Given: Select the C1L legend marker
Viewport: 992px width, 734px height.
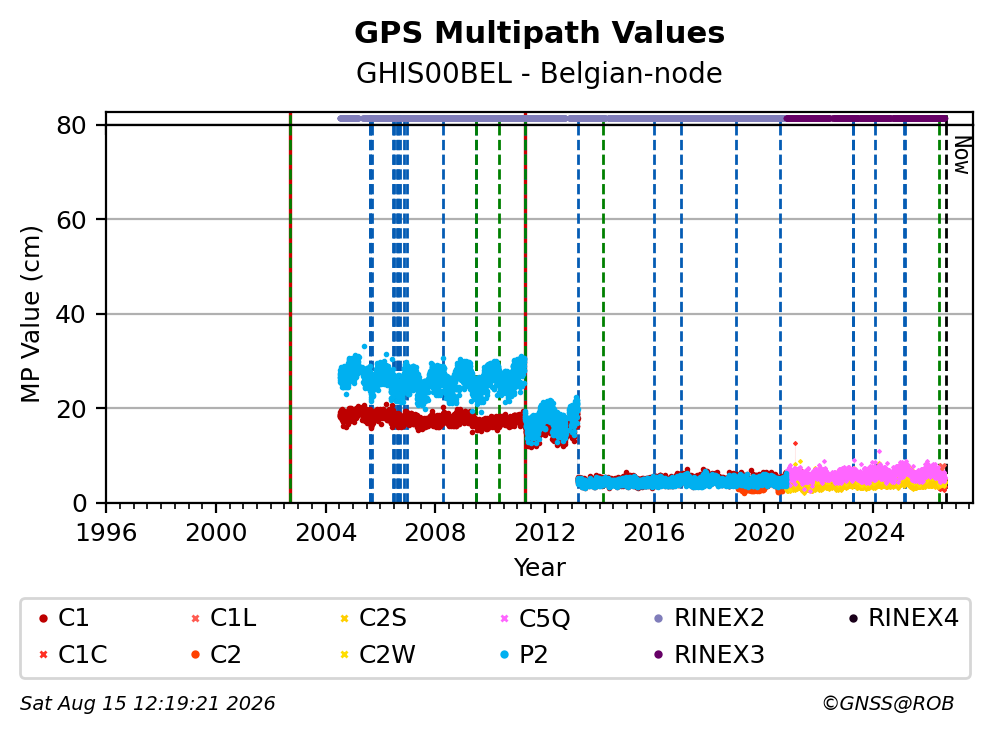Looking at the screenshot, I should [x=195, y=618].
